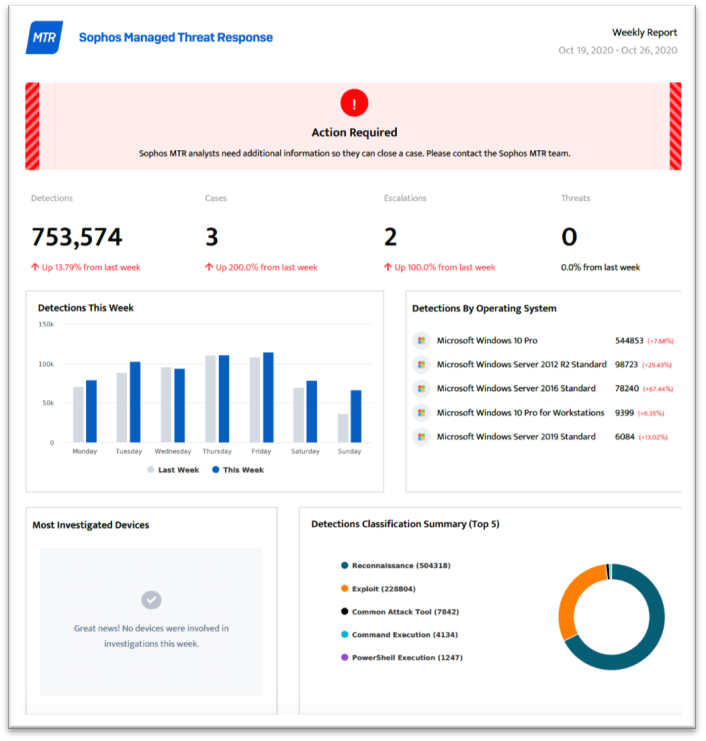This screenshot has height=741, width=706.
Task: Click the Detections Classification Summary (Top 5) title
Action: 405,524
